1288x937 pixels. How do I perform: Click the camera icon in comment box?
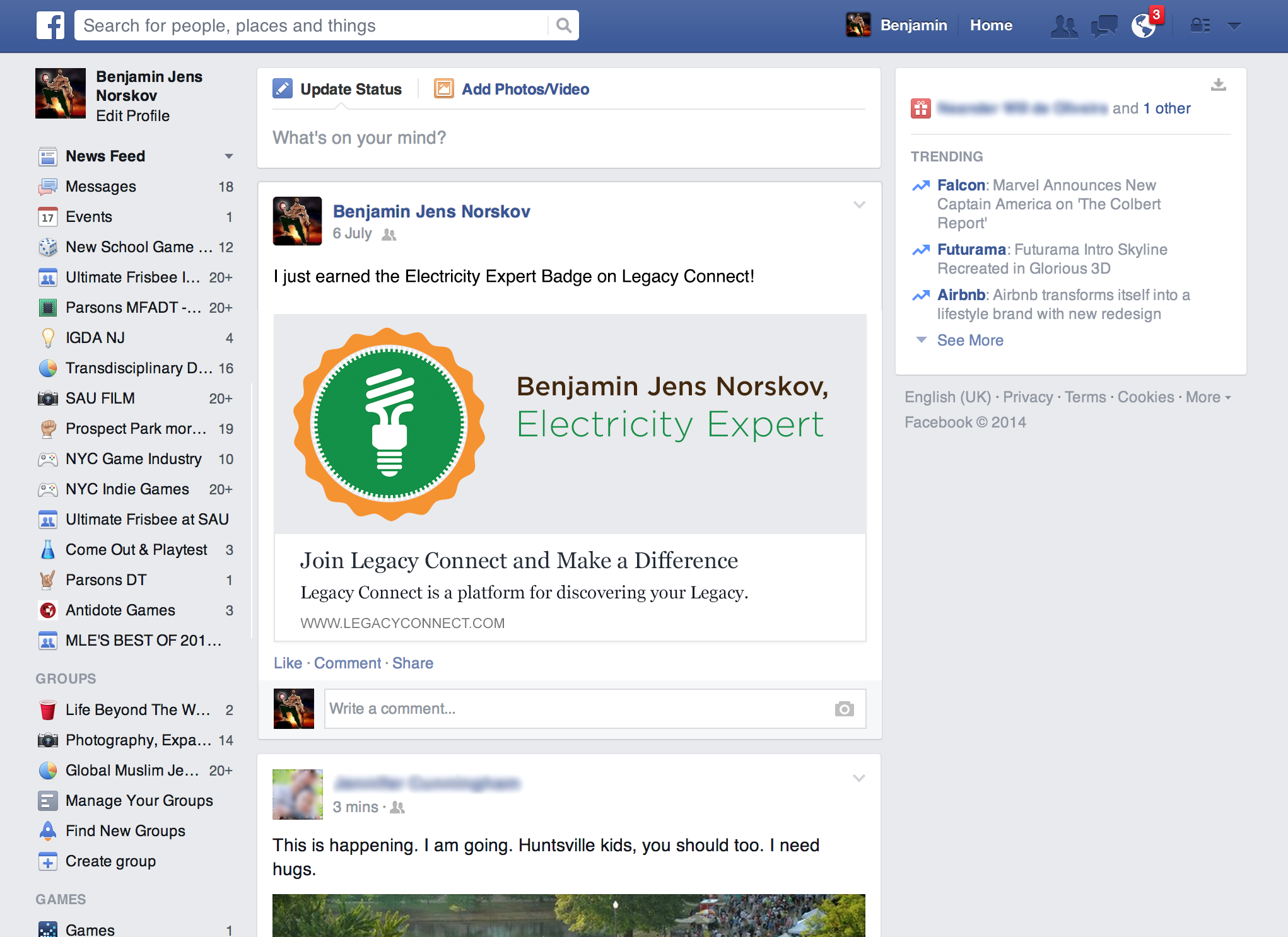click(x=844, y=709)
